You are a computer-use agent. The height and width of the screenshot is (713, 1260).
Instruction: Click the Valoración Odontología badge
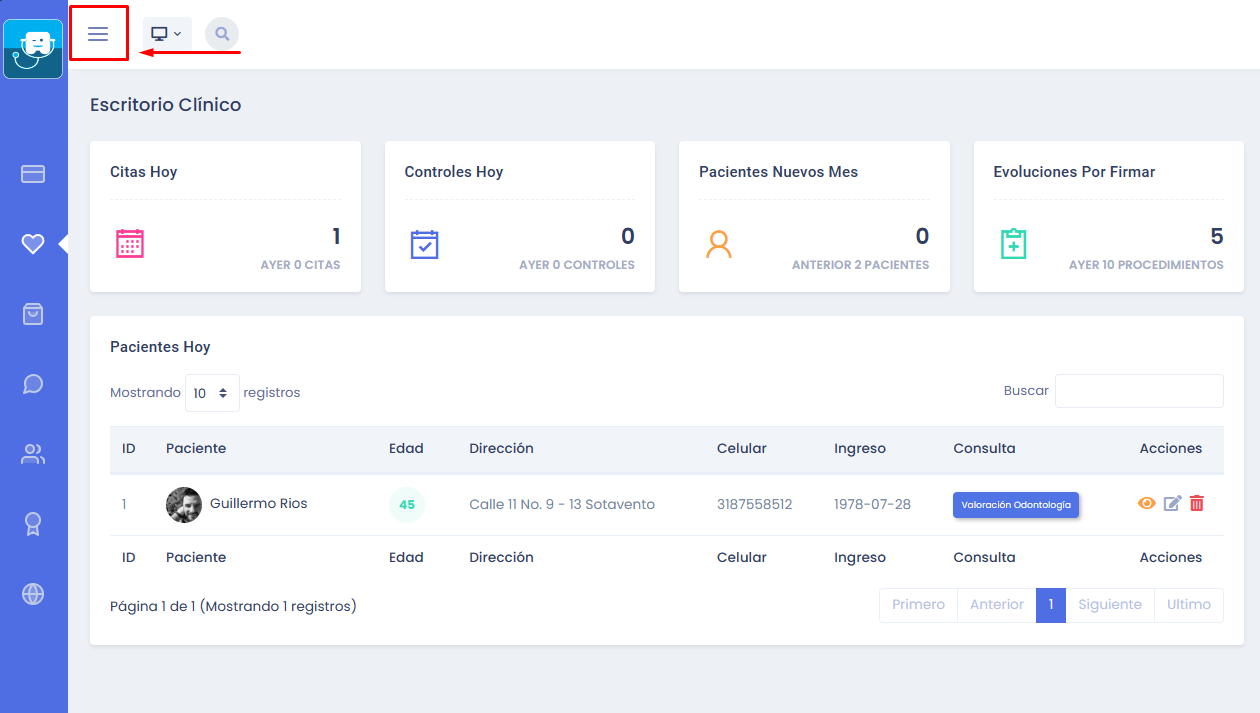[x=1015, y=505]
